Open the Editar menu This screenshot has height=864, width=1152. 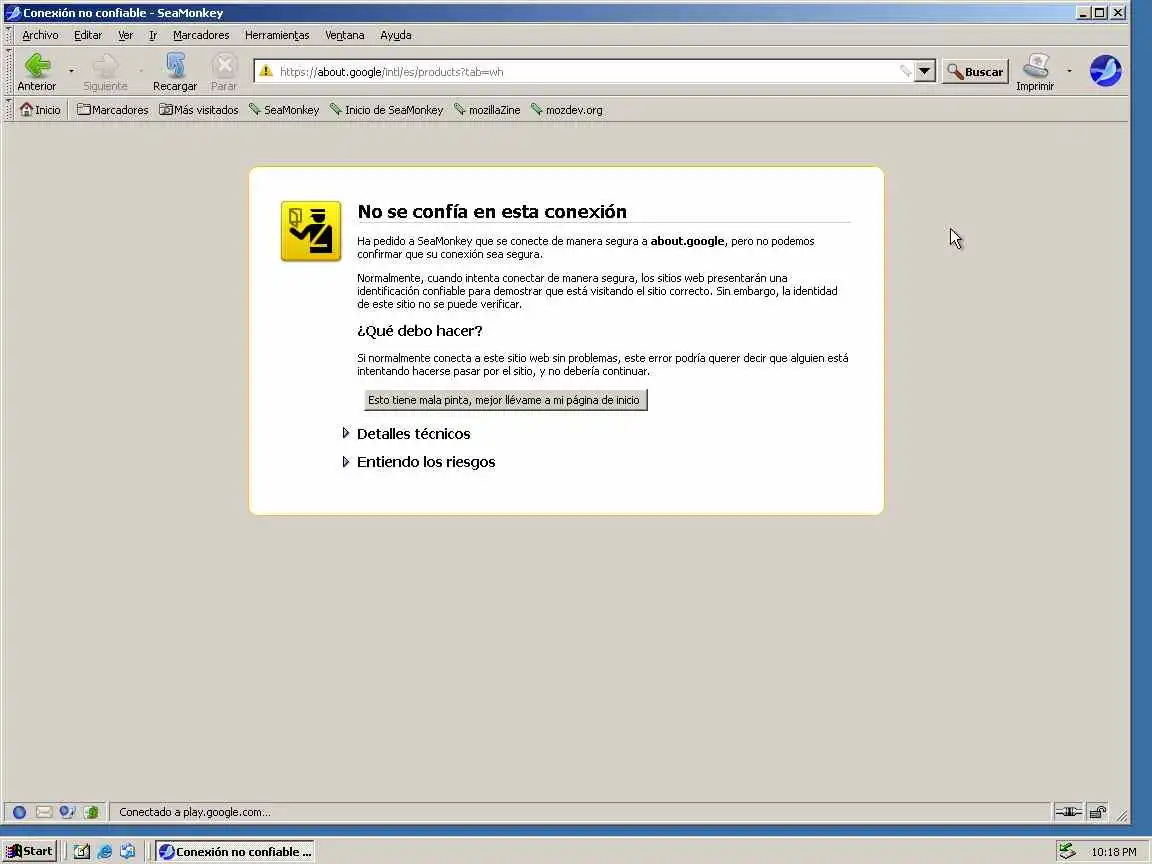point(87,35)
